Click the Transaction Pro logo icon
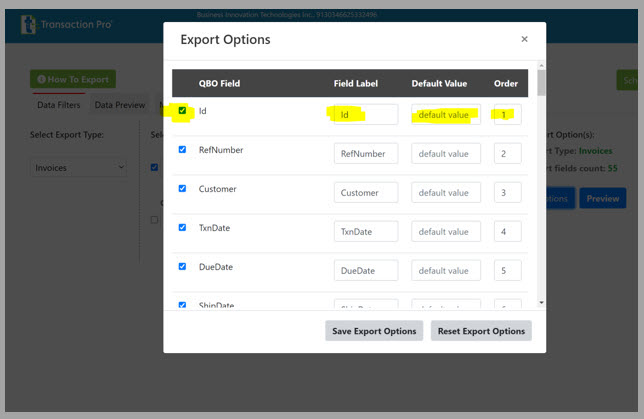This screenshot has width=644, height=419. 28,24
